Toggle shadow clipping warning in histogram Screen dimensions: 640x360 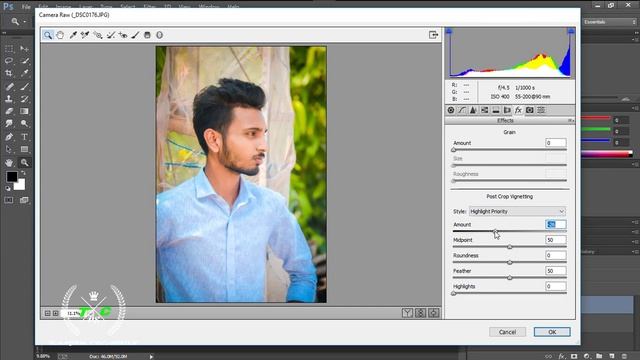(x=449, y=31)
